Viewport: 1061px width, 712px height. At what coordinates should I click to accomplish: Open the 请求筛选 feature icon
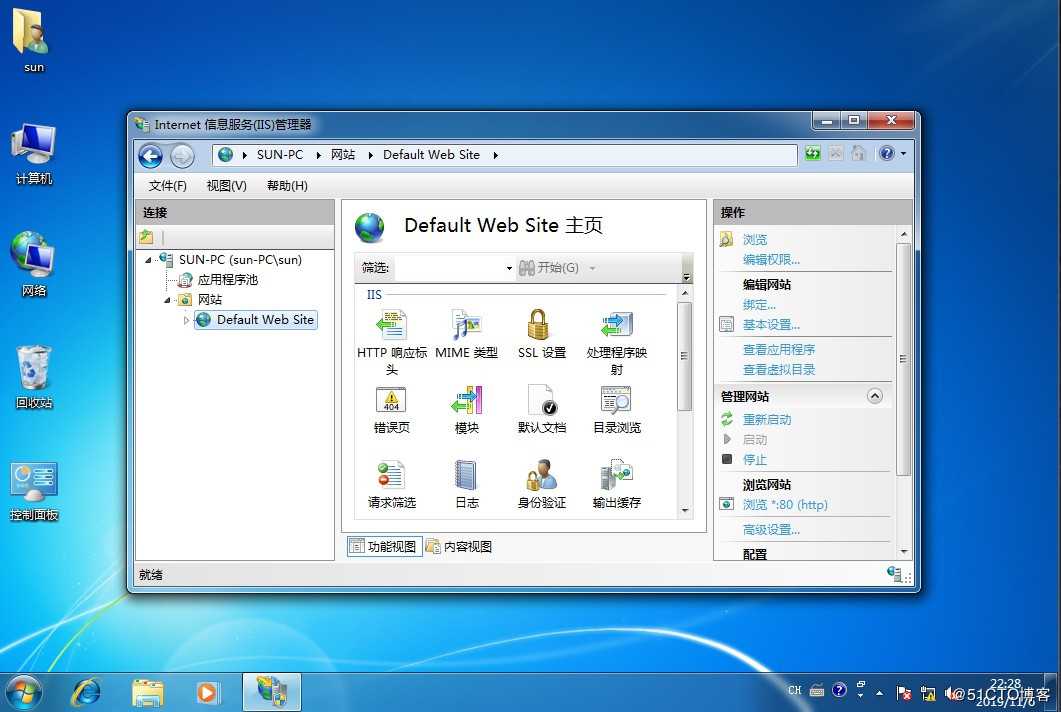[391, 475]
